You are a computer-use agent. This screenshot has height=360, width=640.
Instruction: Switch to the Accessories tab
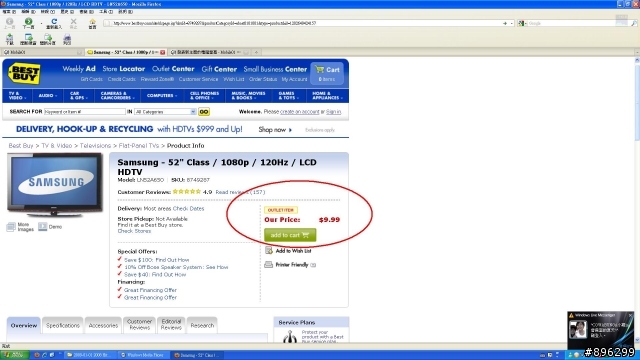pos(103,325)
